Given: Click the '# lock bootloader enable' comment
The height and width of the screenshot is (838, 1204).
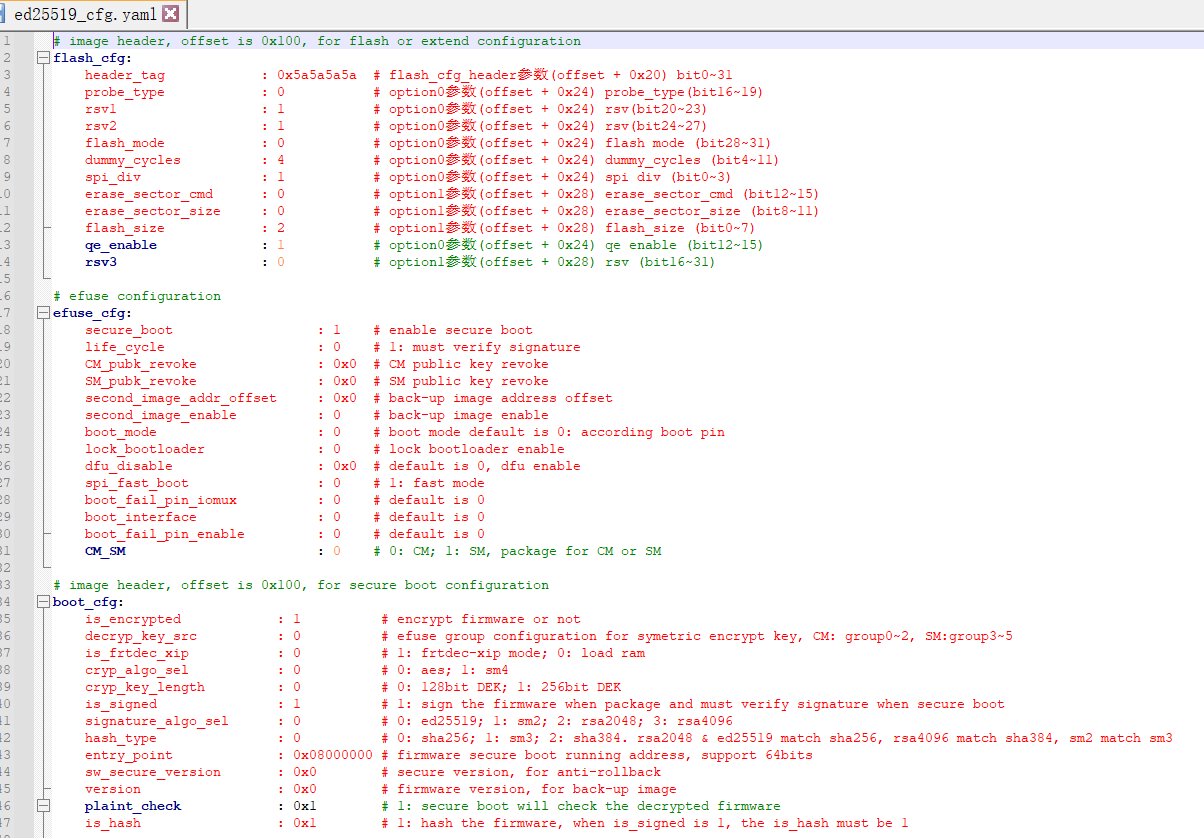Looking at the screenshot, I should [x=469, y=449].
